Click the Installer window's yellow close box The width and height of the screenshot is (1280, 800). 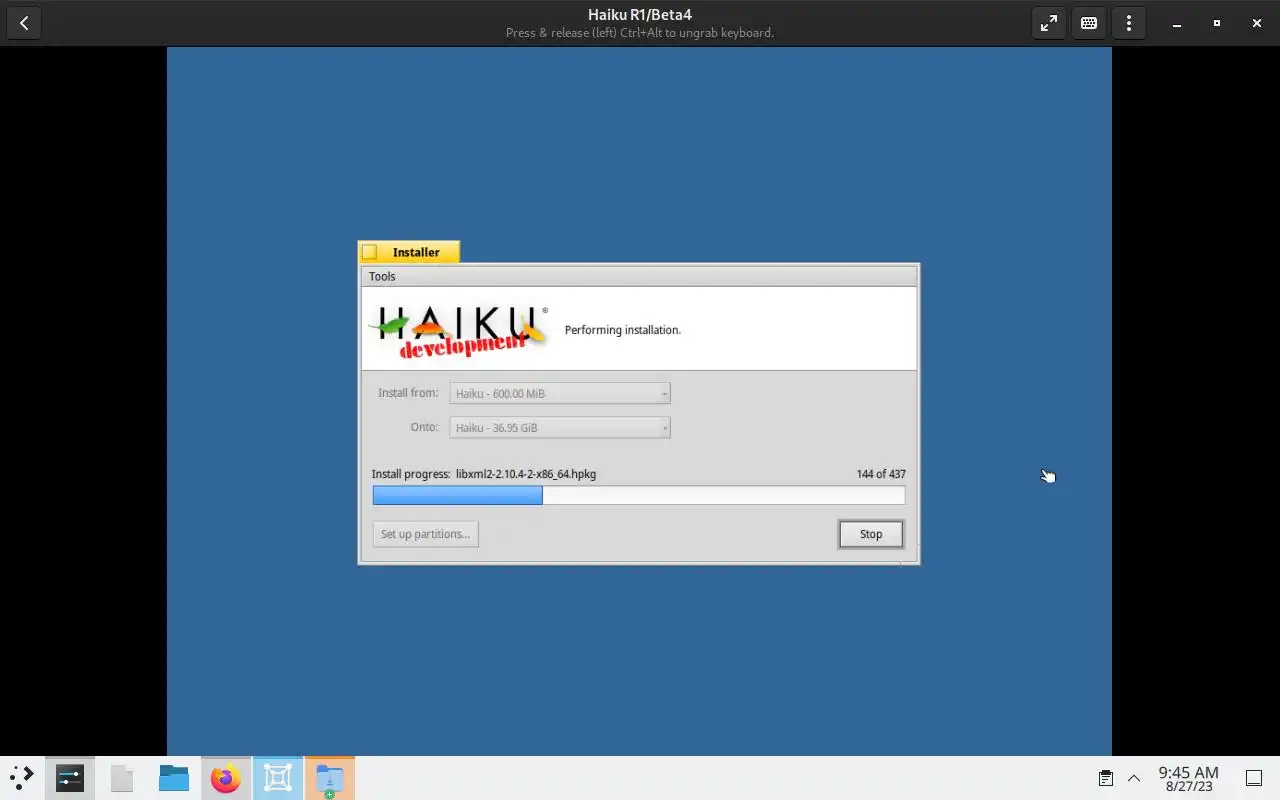370,252
